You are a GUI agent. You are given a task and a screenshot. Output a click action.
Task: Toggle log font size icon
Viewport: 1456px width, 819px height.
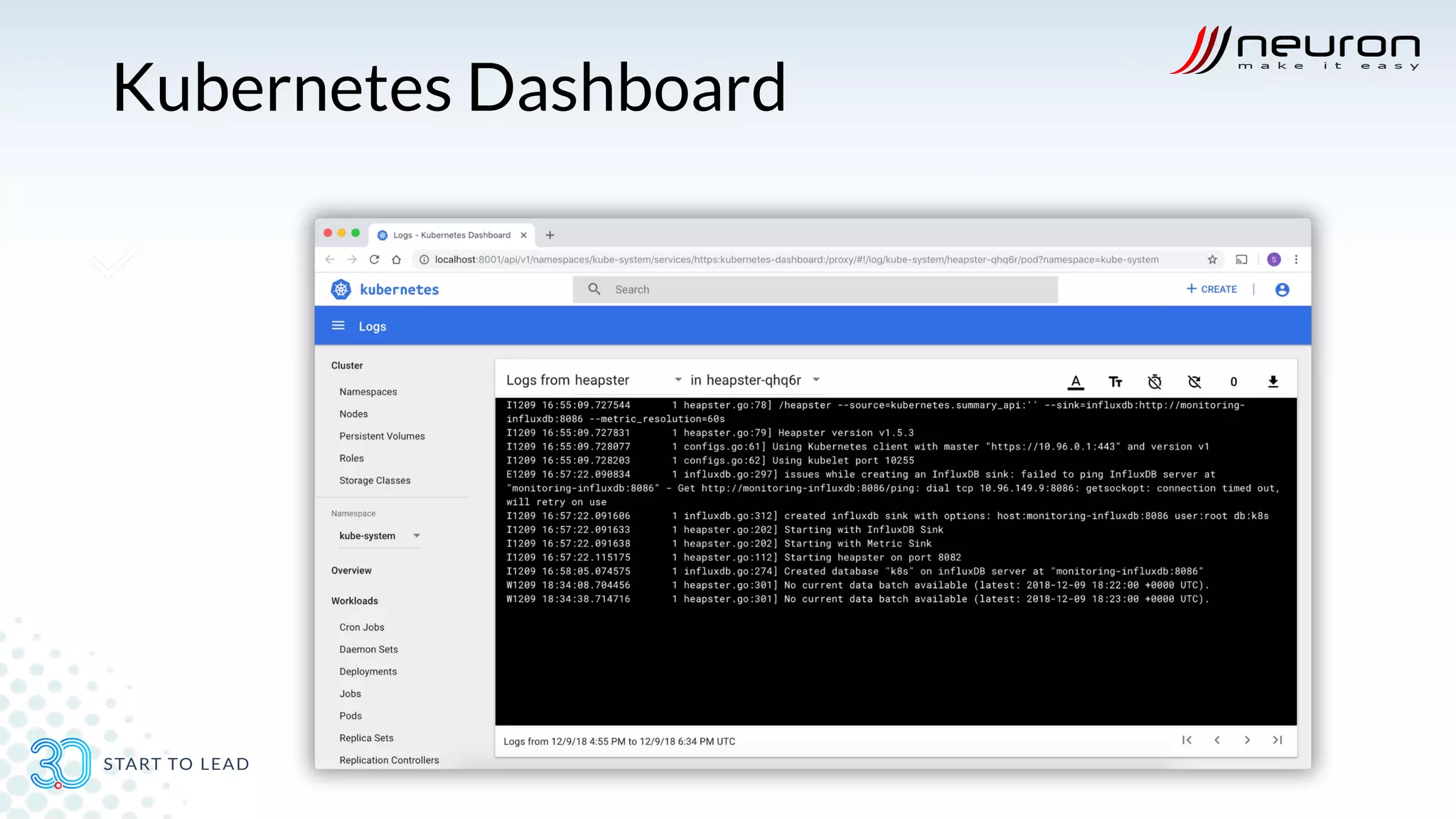point(1115,382)
